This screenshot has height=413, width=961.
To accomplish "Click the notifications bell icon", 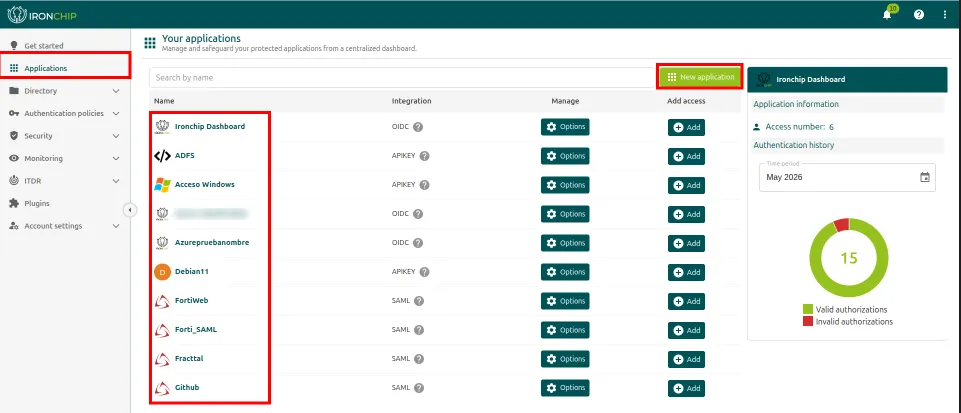I will pyautogui.click(x=887, y=15).
